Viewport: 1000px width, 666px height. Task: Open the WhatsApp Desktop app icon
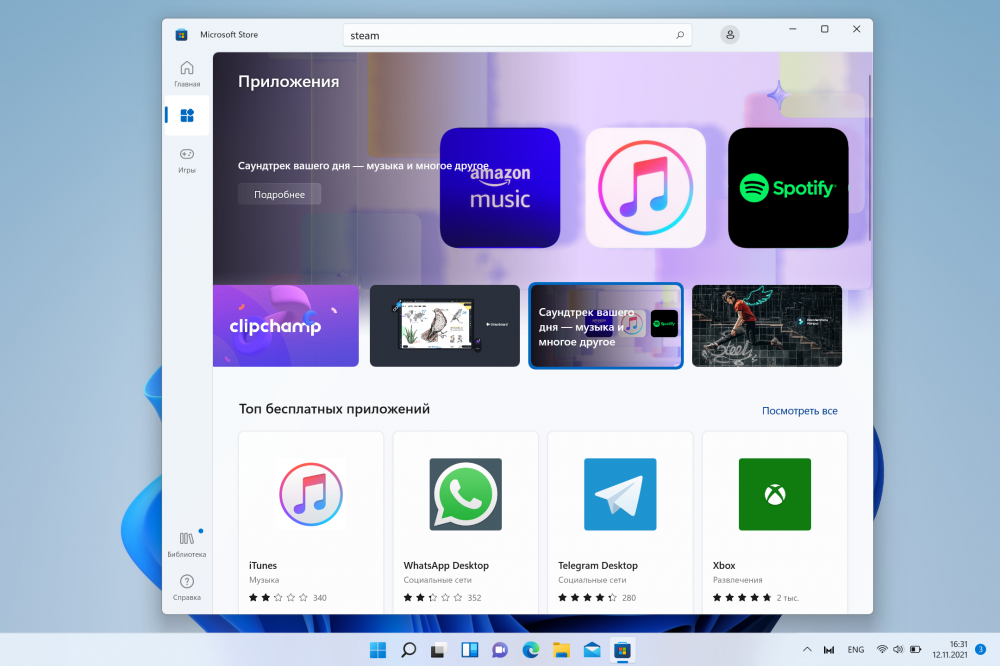coord(466,494)
